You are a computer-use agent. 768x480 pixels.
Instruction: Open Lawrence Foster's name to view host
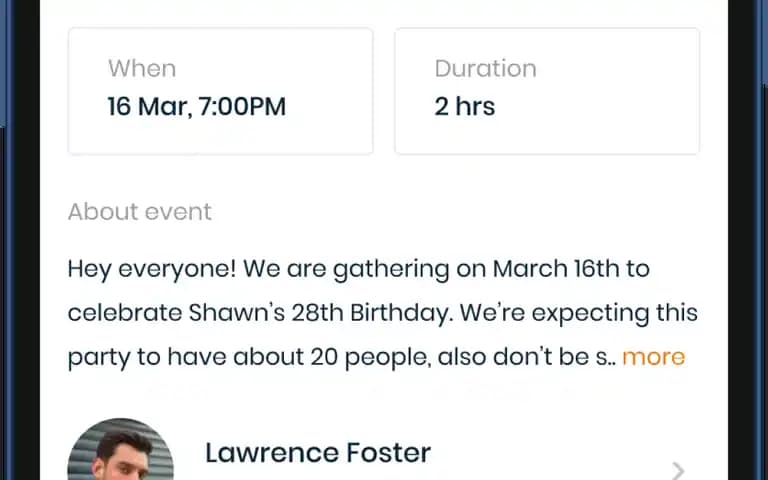click(x=318, y=453)
